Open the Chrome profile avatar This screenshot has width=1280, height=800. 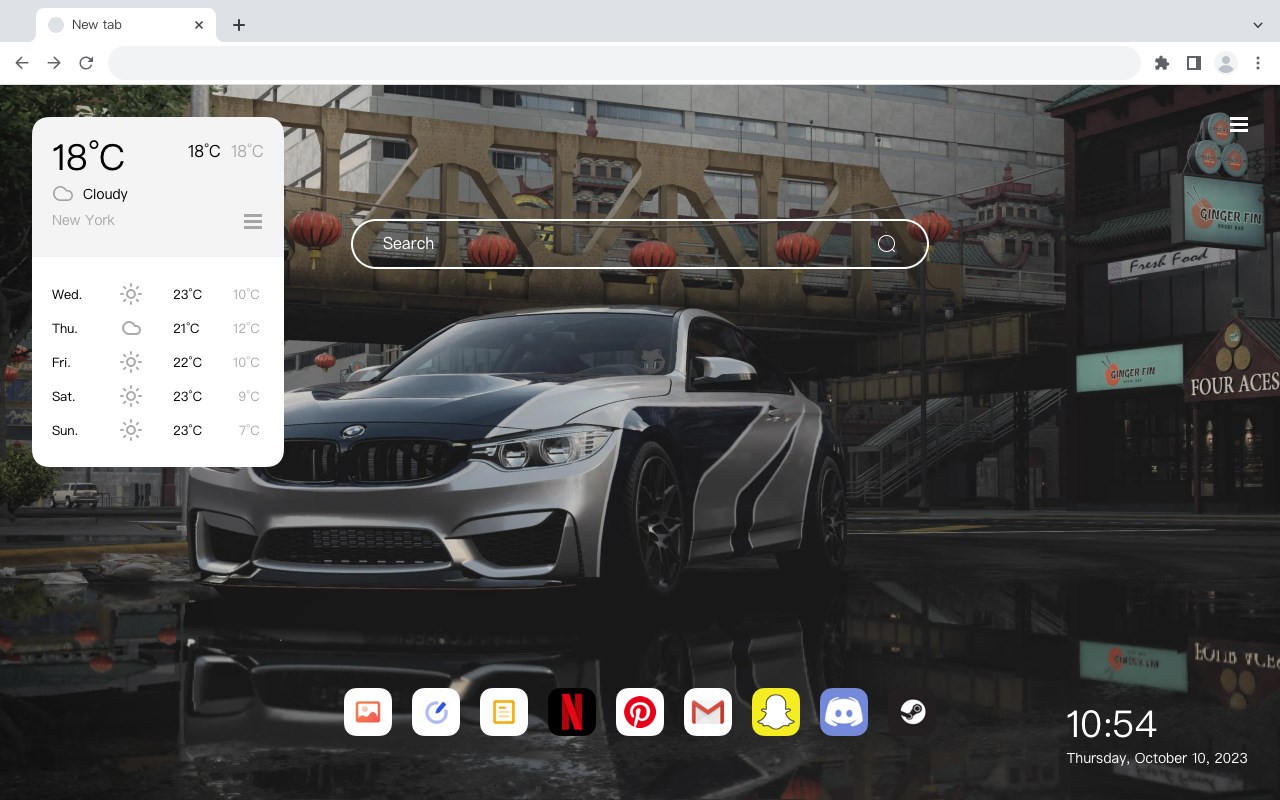pyautogui.click(x=1226, y=63)
